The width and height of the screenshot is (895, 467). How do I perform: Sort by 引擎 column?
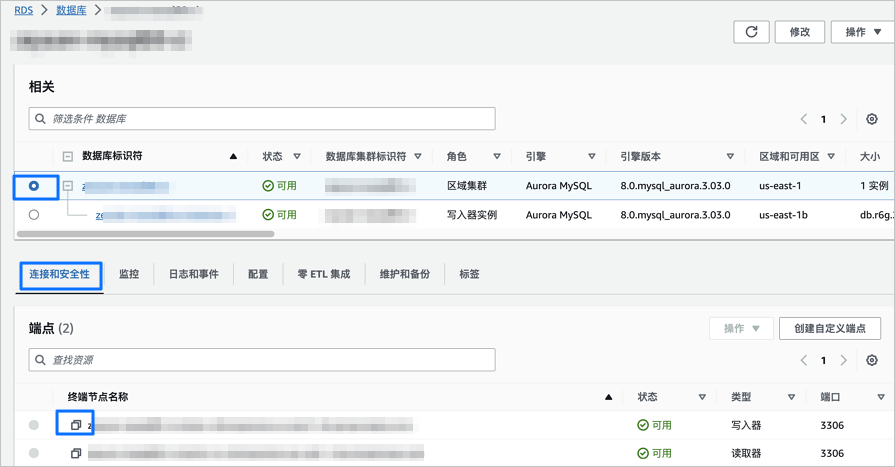tap(592, 156)
